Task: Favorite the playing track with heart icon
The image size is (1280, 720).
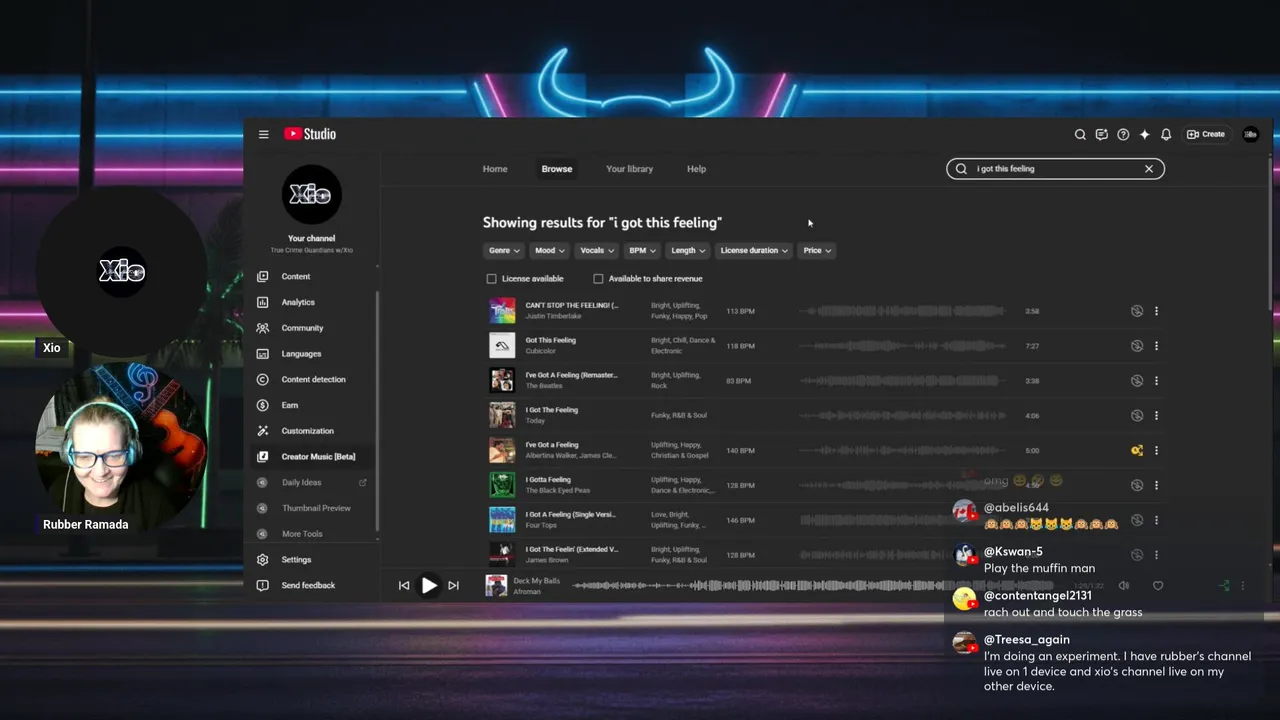Action: pos(1158,586)
